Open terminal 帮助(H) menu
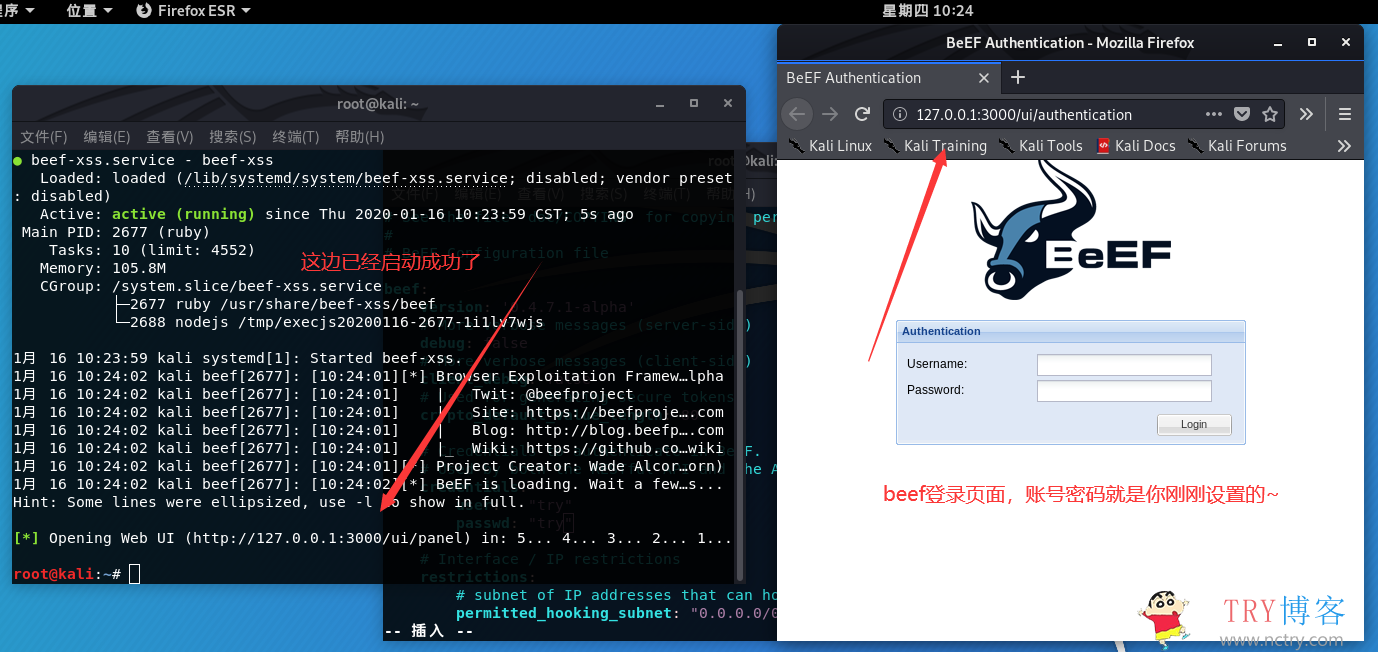This screenshot has width=1378, height=652. click(360, 137)
